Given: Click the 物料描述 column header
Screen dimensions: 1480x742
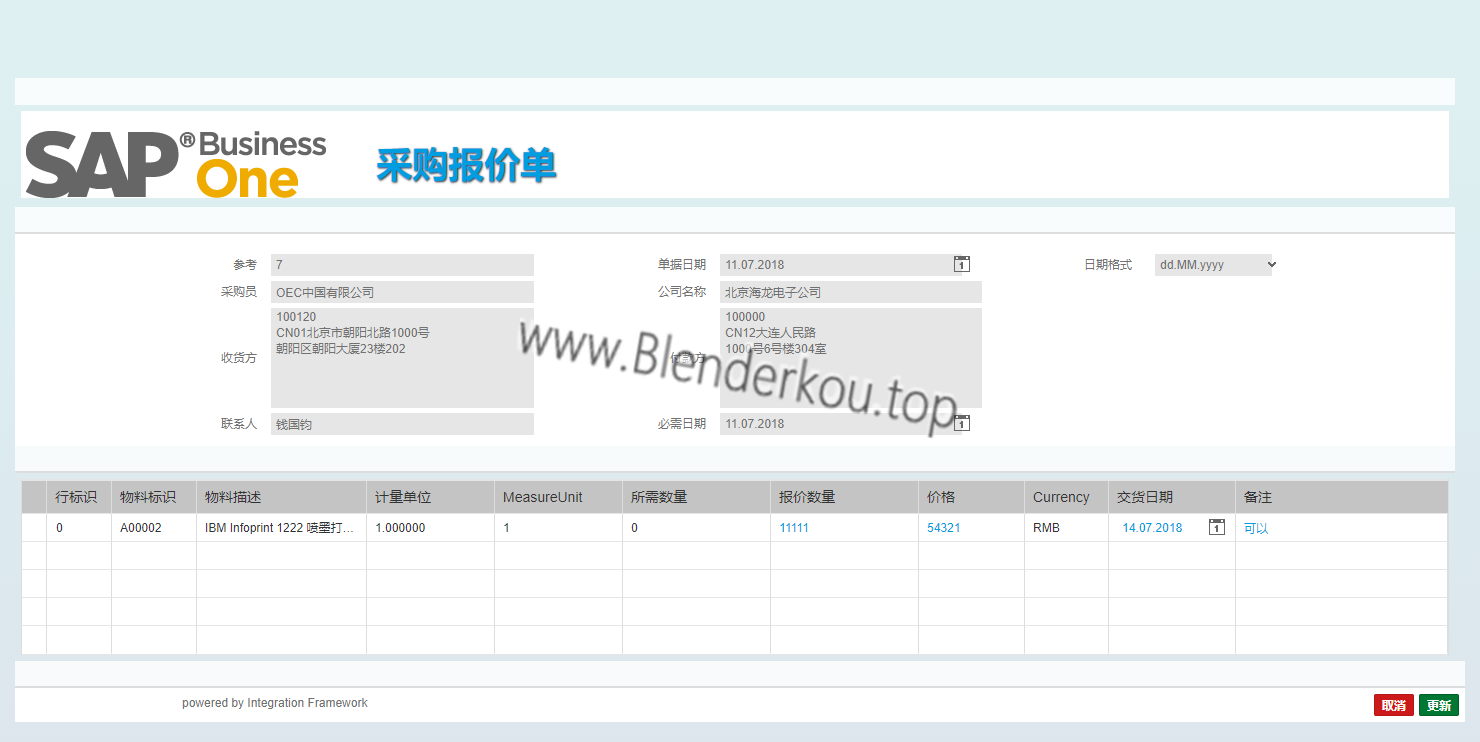Looking at the screenshot, I should coord(281,497).
